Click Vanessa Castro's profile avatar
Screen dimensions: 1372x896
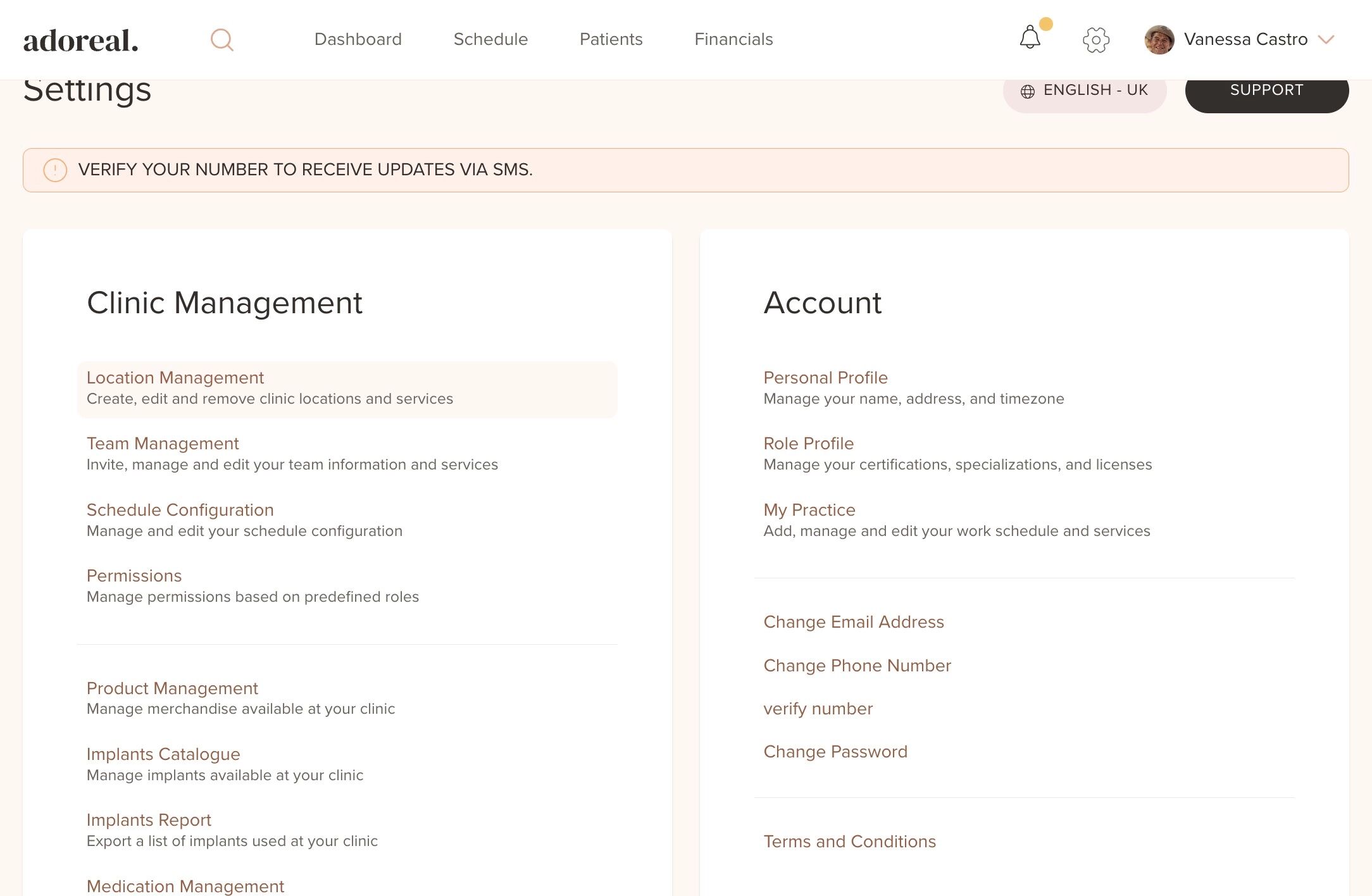click(x=1159, y=40)
